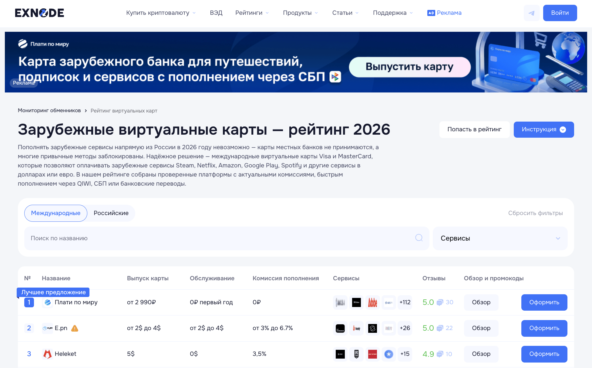
Task: Click the reviews icon next to 30
Action: (x=440, y=302)
